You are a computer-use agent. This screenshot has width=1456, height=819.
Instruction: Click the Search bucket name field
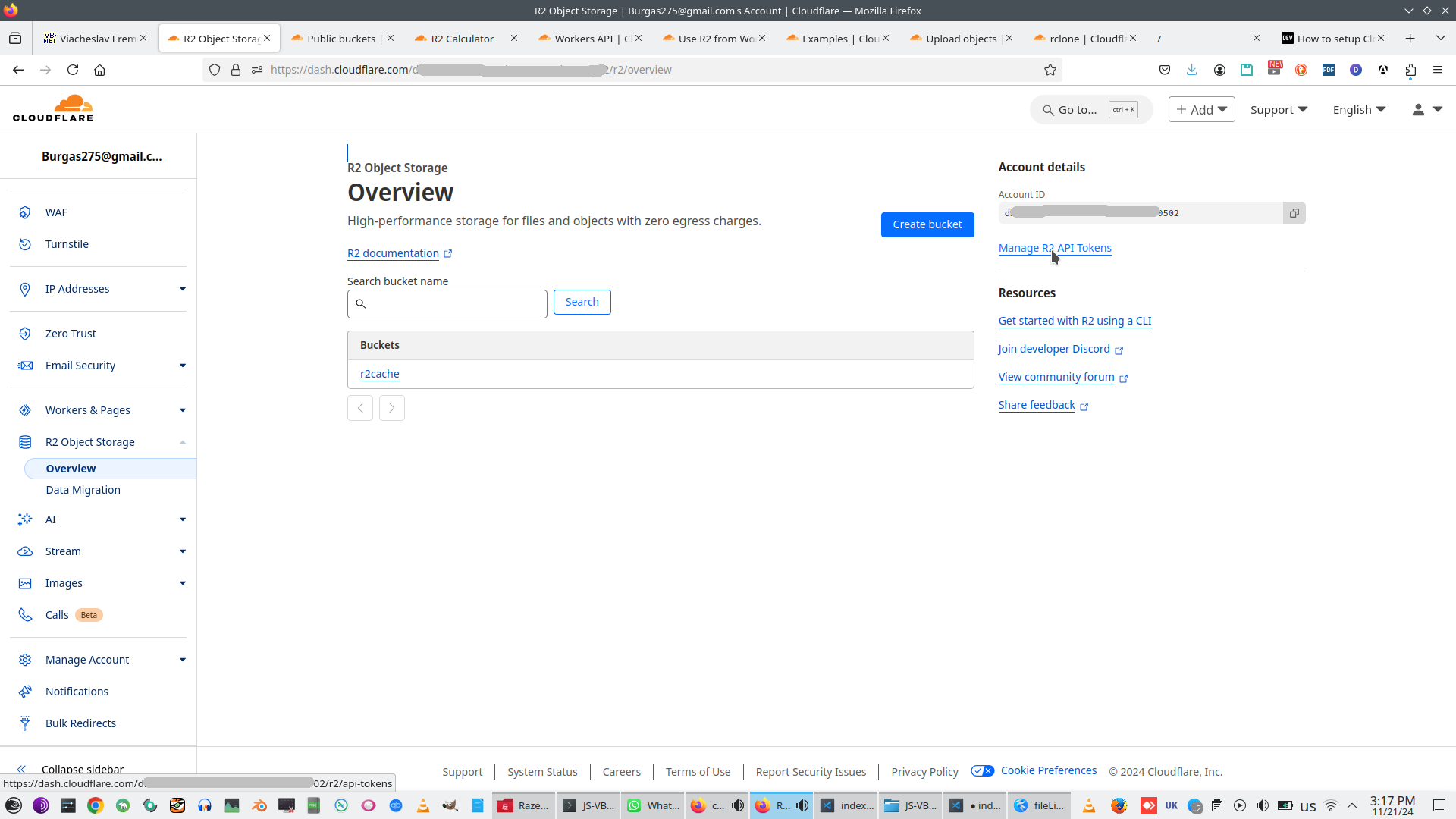click(455, 304)
